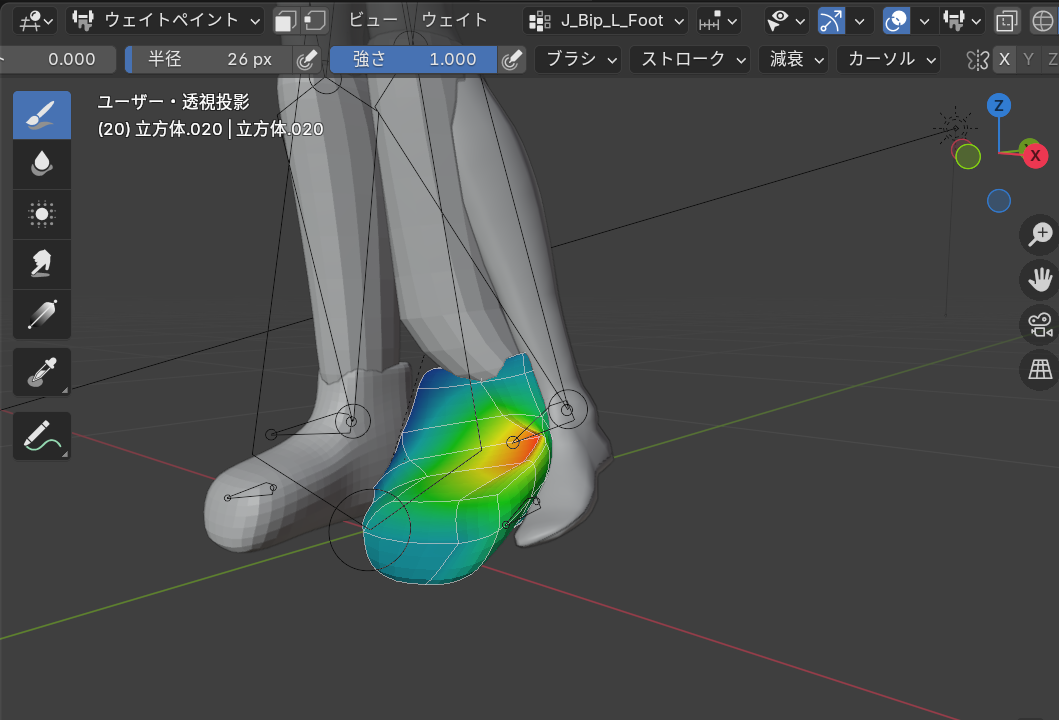The height and width of the screenshot is (720, 1059).
Task: Expand the ストローク settings dropdown
Action: [690, 59]
